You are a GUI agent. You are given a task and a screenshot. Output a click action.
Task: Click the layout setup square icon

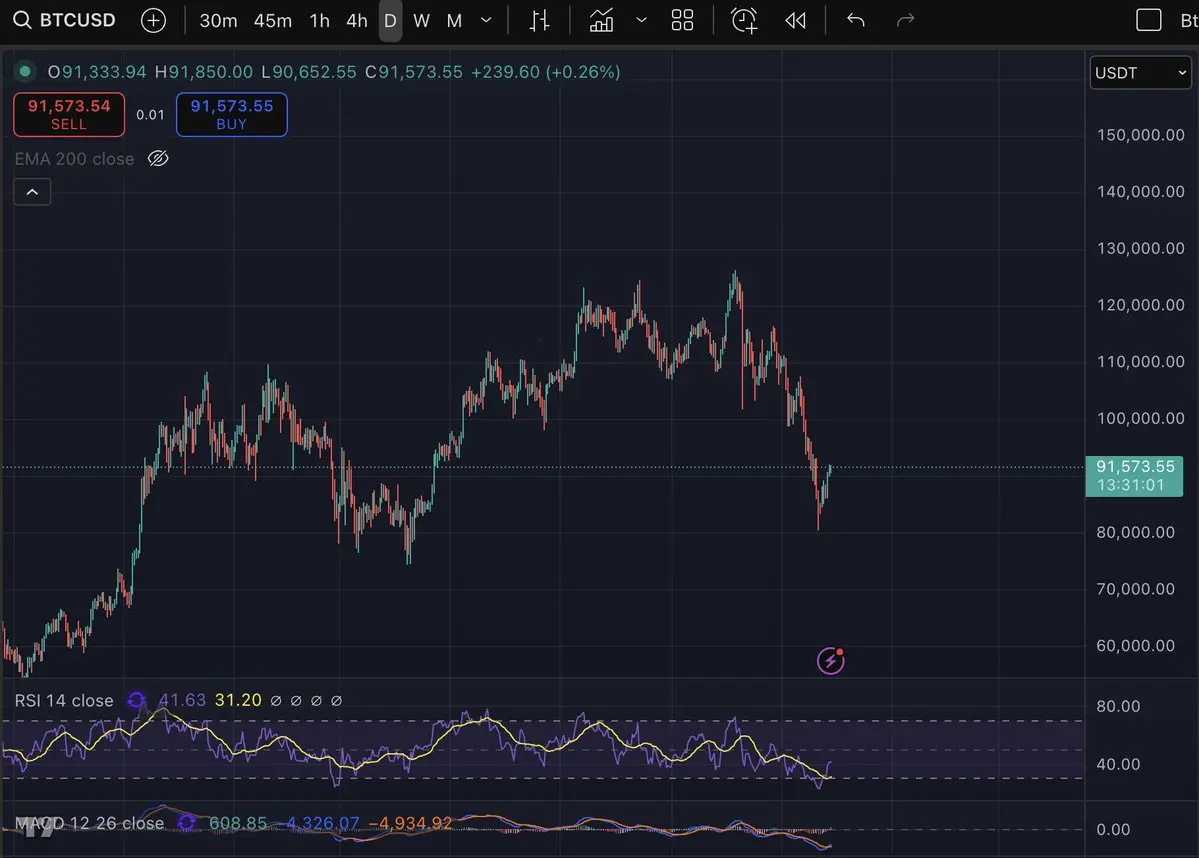[x=1149, y=21]
